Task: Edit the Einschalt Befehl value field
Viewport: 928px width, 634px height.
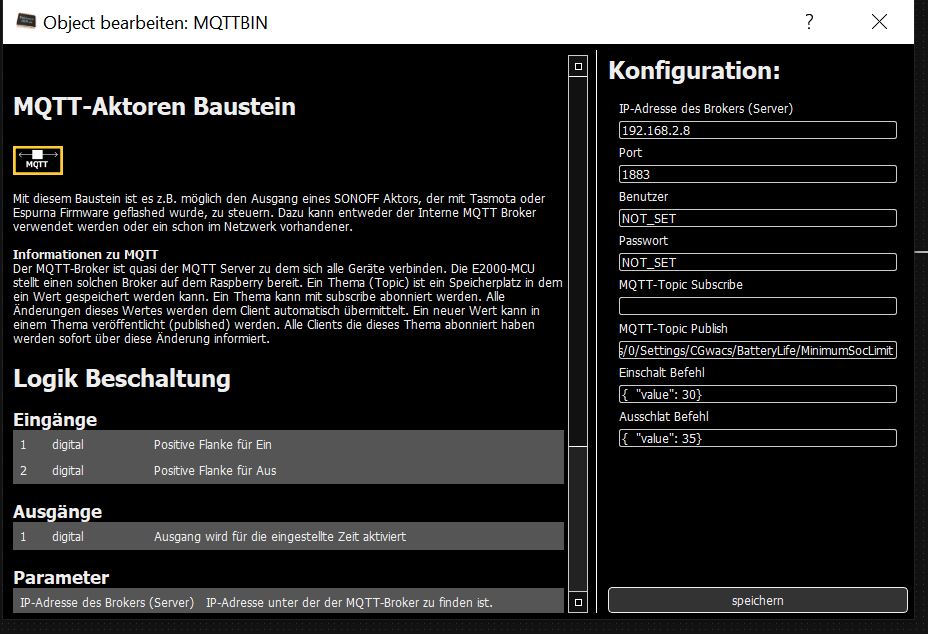Action: 757,394
